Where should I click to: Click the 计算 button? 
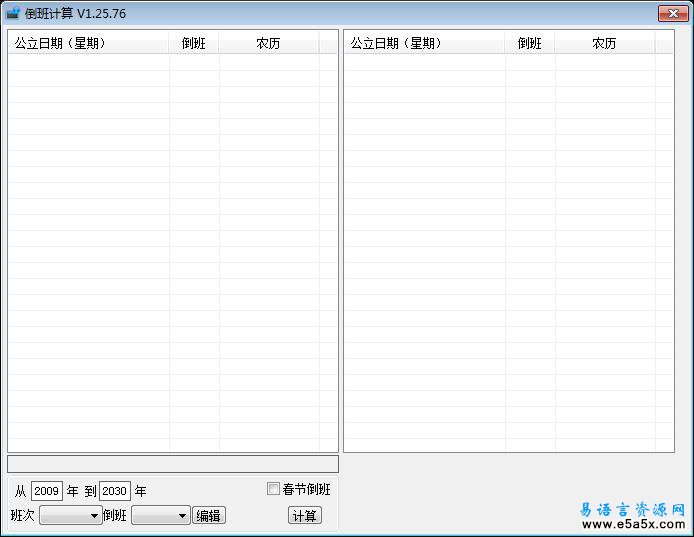305,516
